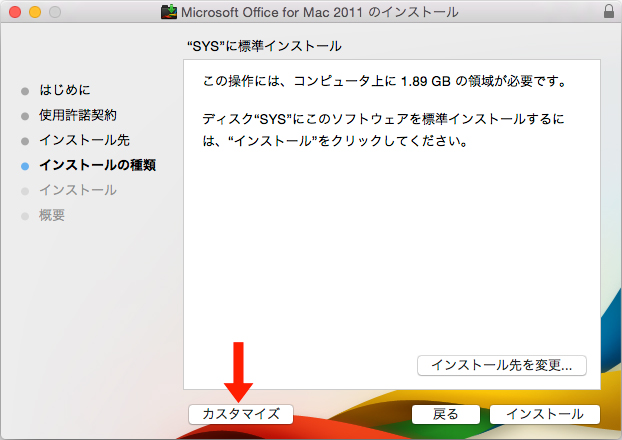The width and height of the screenshot is (622, 440).
Task: Click the gray bullet beside はじめに
Action: 25,91
